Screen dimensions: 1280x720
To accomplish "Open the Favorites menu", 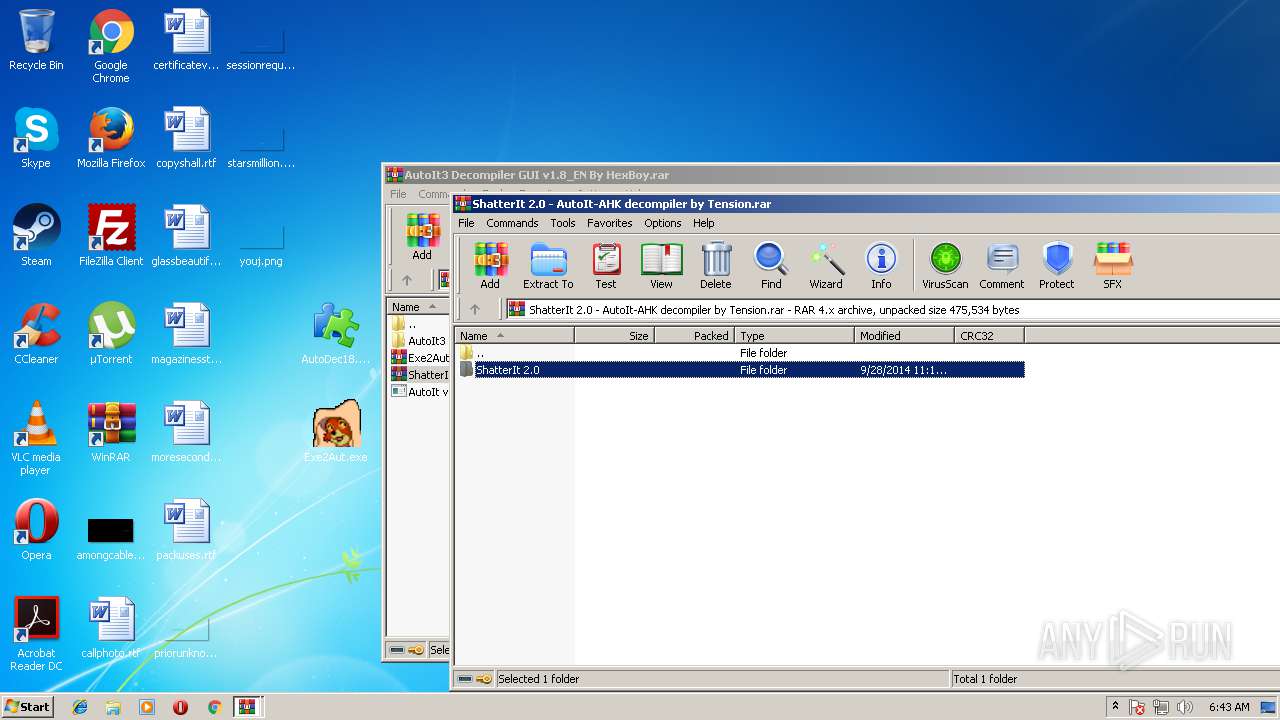I will point(609,223).
